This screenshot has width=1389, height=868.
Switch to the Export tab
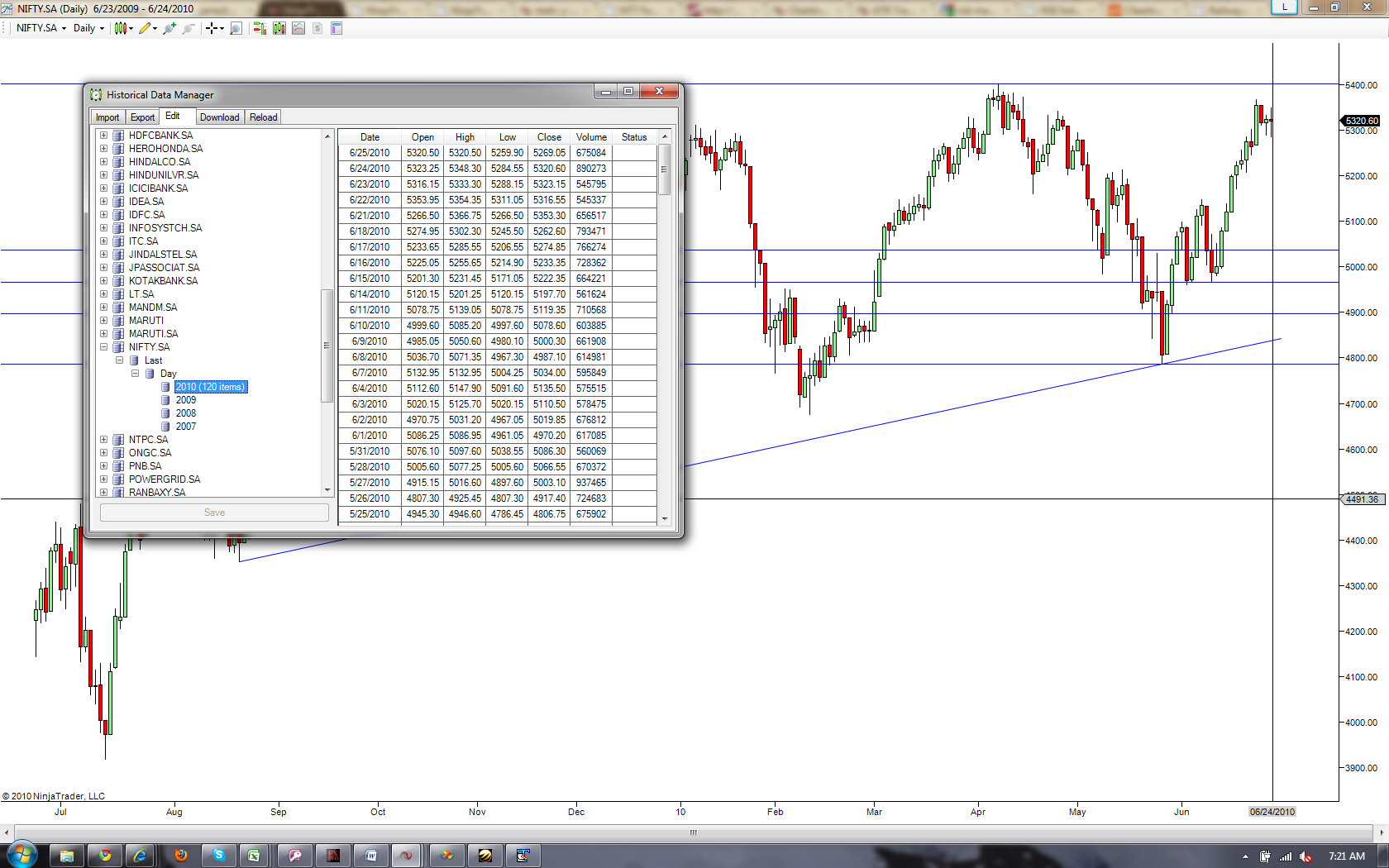(x=142, y=117)
